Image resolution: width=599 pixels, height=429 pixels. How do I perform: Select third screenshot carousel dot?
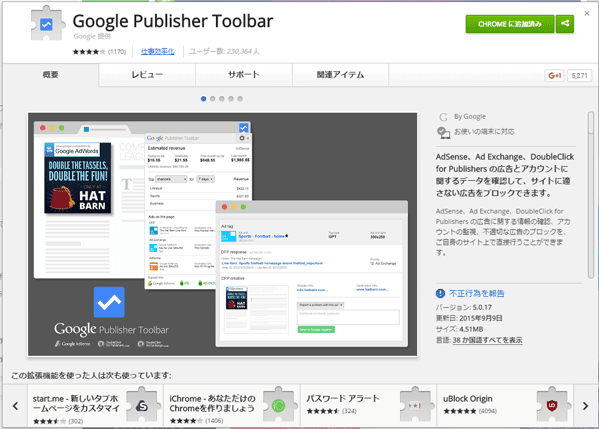point(222,99)
